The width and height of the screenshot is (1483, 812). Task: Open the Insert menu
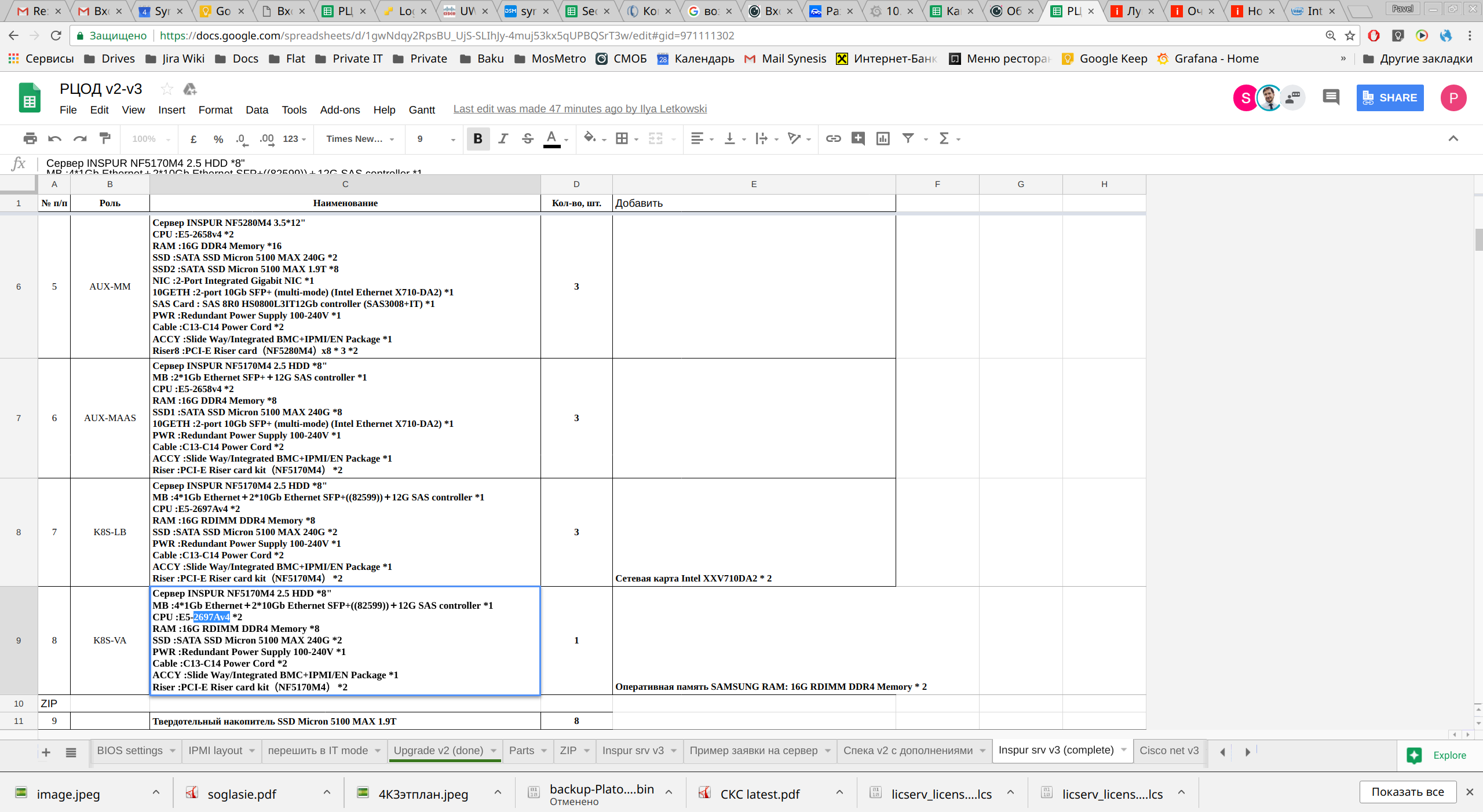click(x=171, y=110)
